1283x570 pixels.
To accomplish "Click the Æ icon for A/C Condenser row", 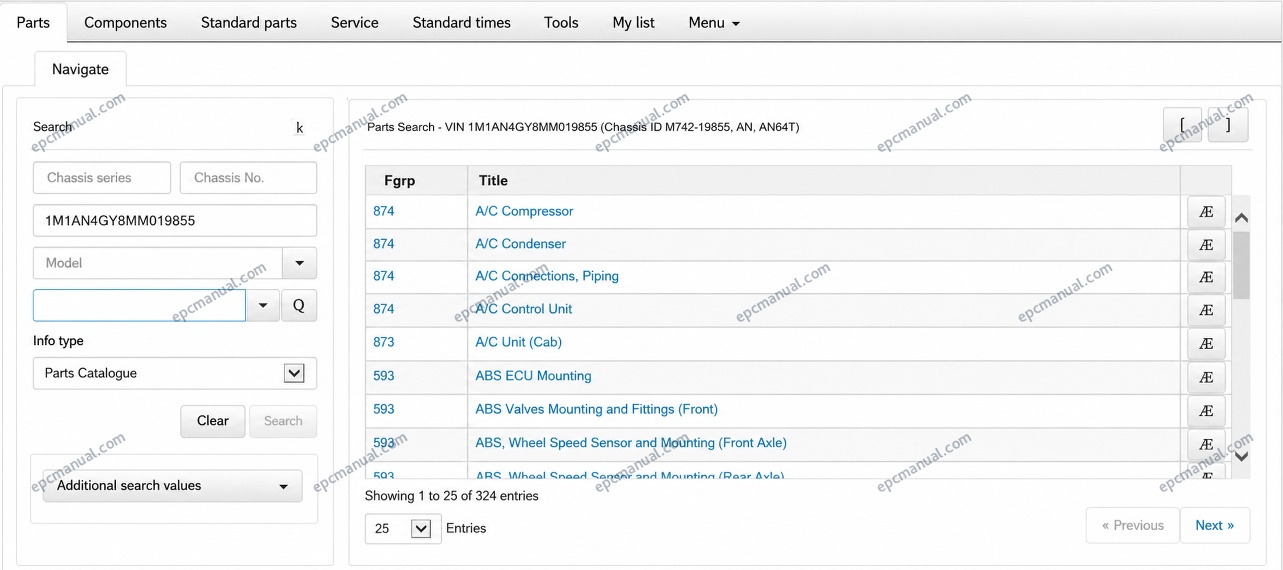I will point(1206,245).
